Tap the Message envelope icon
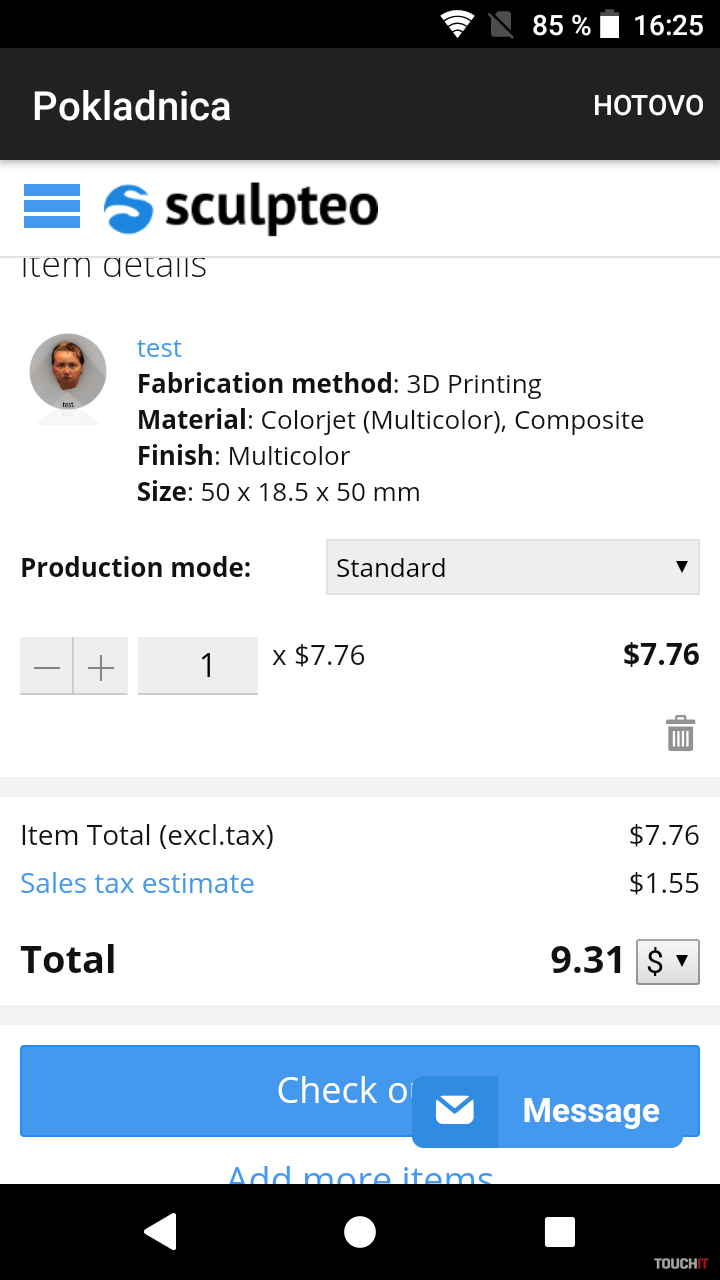 [455, 1110]
